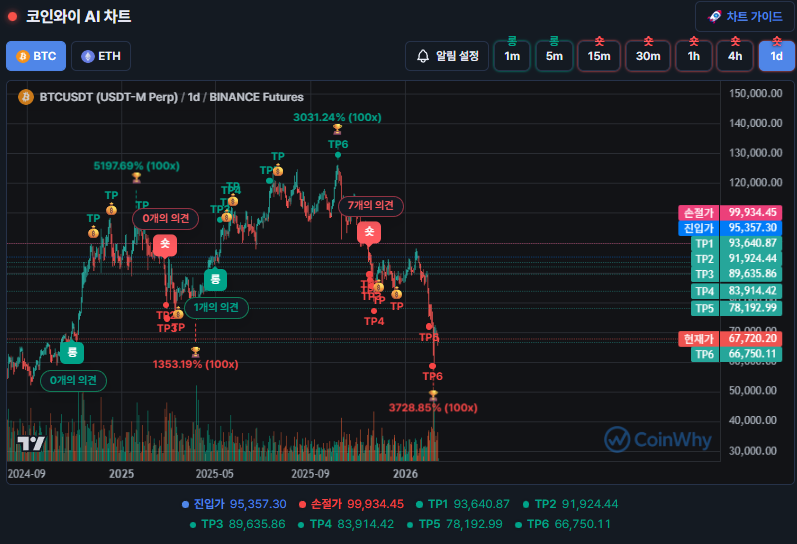797x544 pixels.
Task: Click the trophy icon above TP6 marker
Action: (338, 130)
